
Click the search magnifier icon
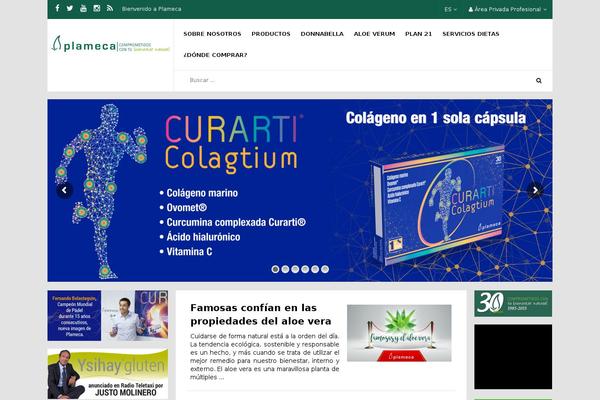click(x=539, y=80)
